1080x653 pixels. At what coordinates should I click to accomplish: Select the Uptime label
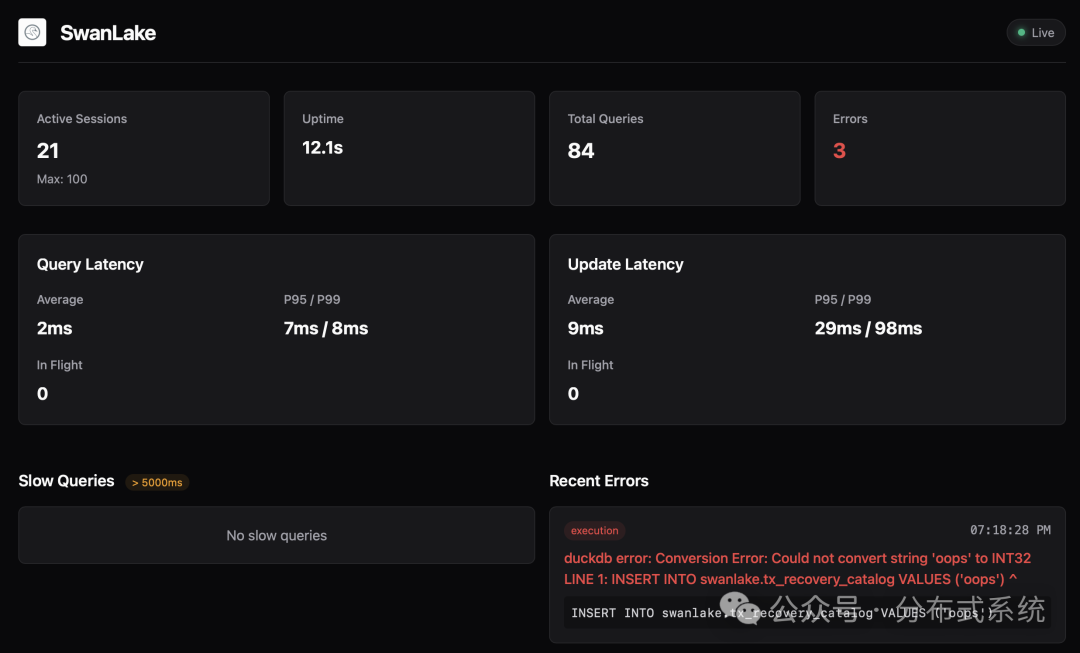(322, 118)
